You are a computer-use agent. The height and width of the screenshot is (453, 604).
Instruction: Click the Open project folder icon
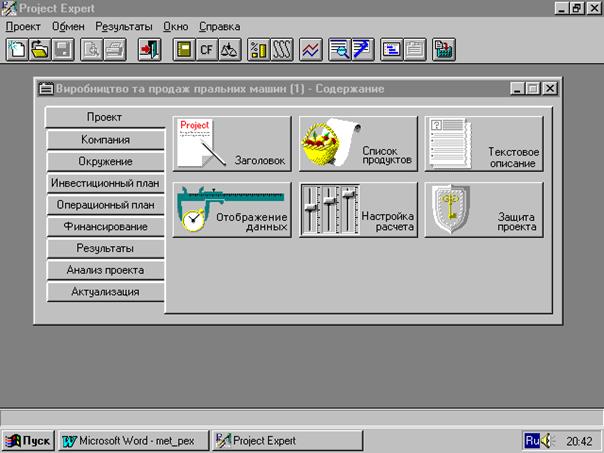40,50
